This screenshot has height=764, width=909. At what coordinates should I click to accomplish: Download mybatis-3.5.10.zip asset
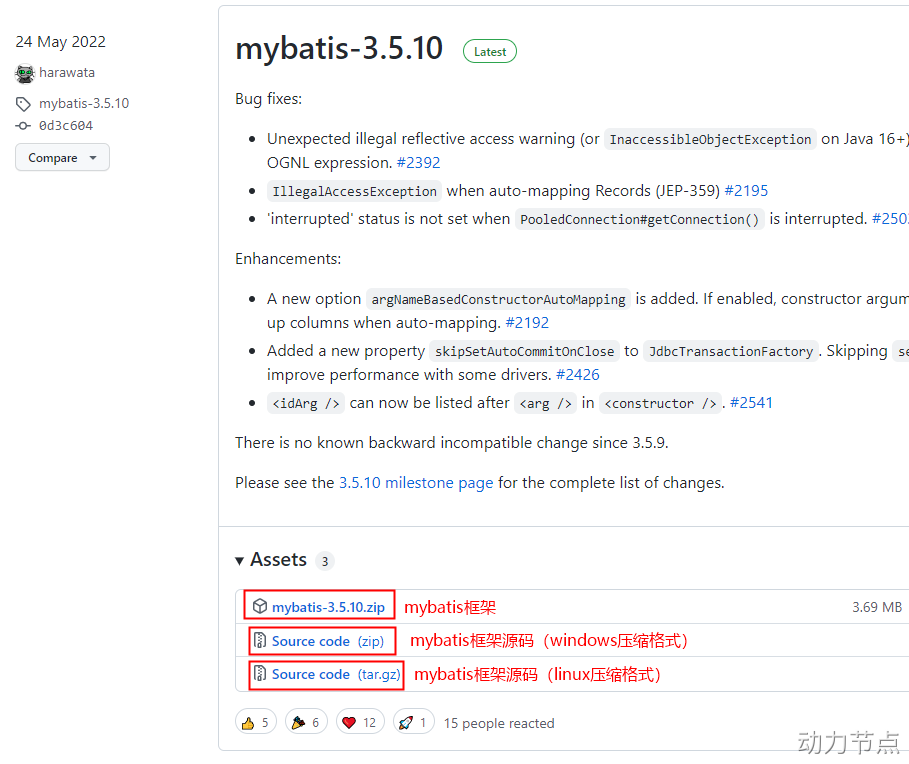(x=328, y=607)
